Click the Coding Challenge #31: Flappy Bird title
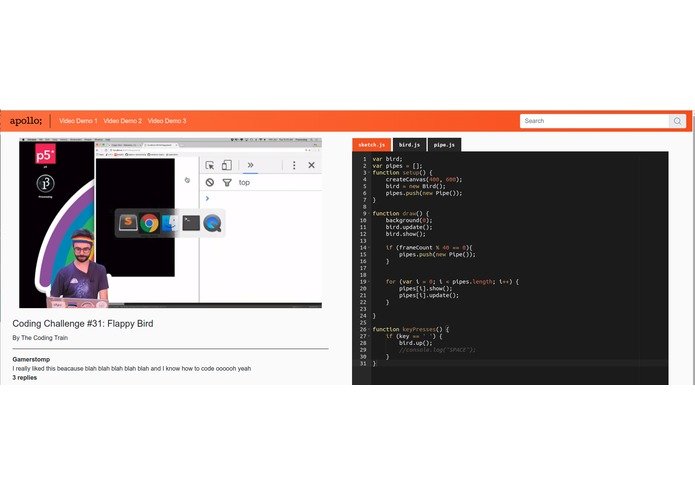The width and height of the screenshot is (695, 494). [83, 323]
